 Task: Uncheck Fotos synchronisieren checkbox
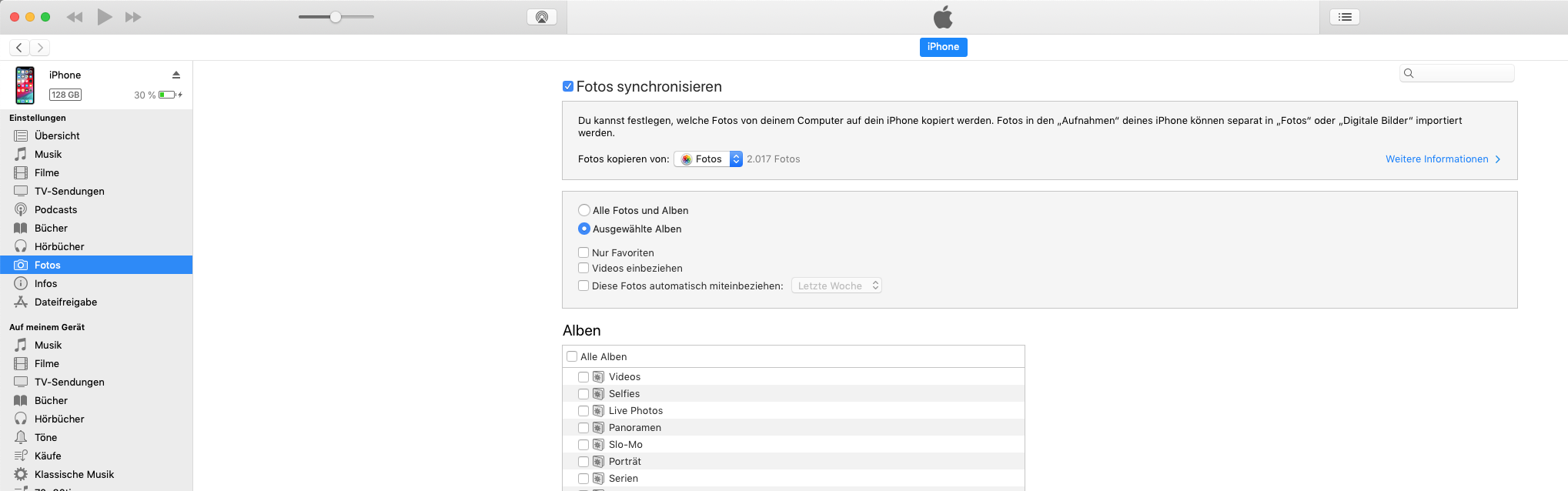pos(568,87)
